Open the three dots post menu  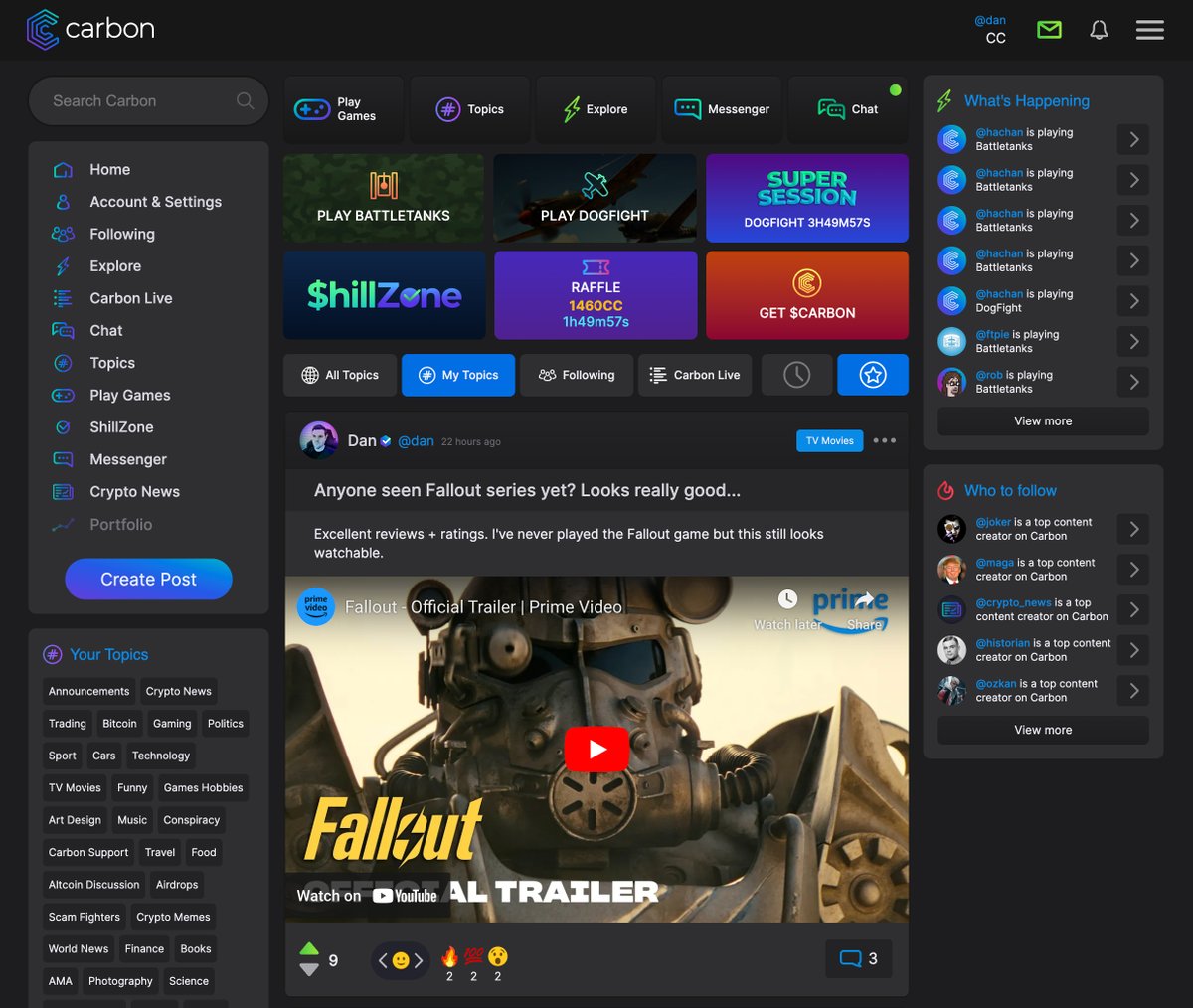coord(885,440)
